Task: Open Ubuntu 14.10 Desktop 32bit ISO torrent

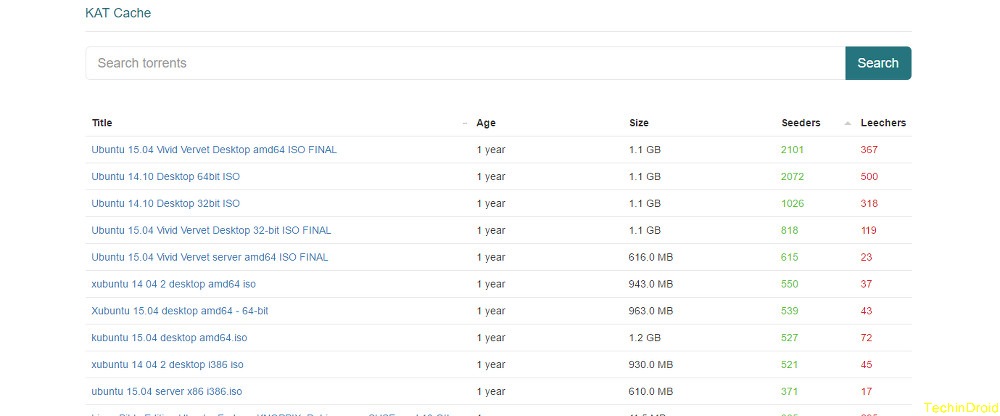Action: pos(166,204)
